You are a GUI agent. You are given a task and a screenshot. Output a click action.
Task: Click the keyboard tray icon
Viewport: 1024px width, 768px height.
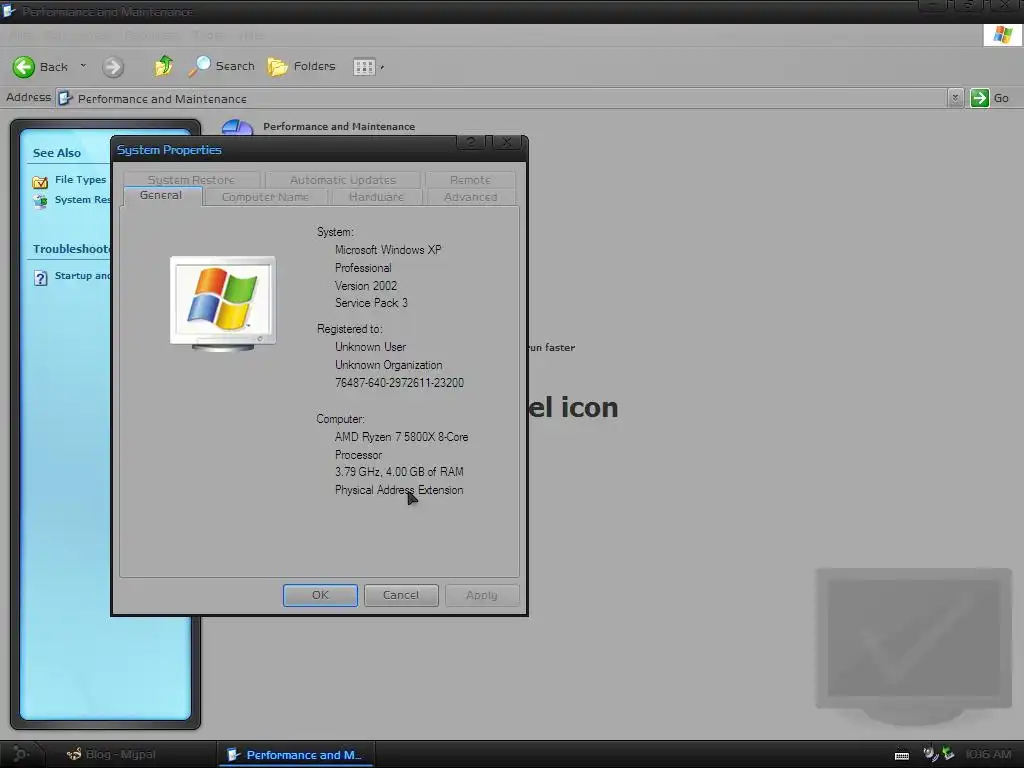coord(902,756)
